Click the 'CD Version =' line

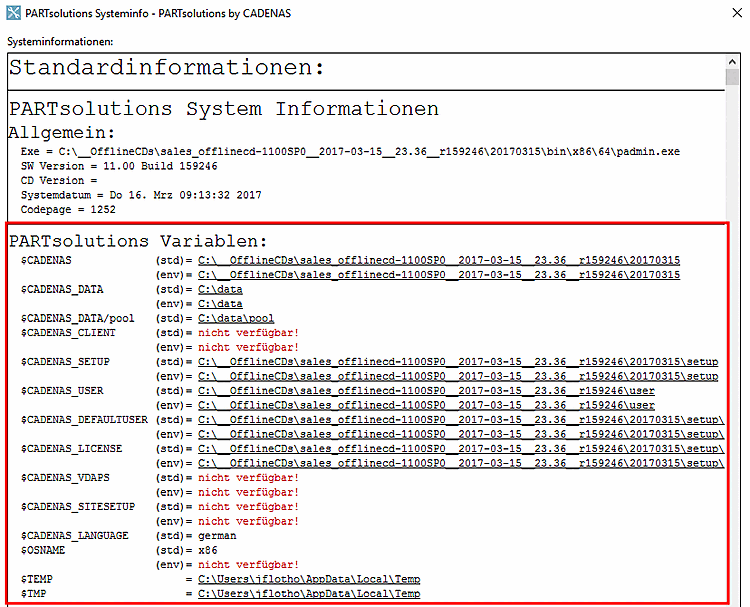(x=59, y=180)
